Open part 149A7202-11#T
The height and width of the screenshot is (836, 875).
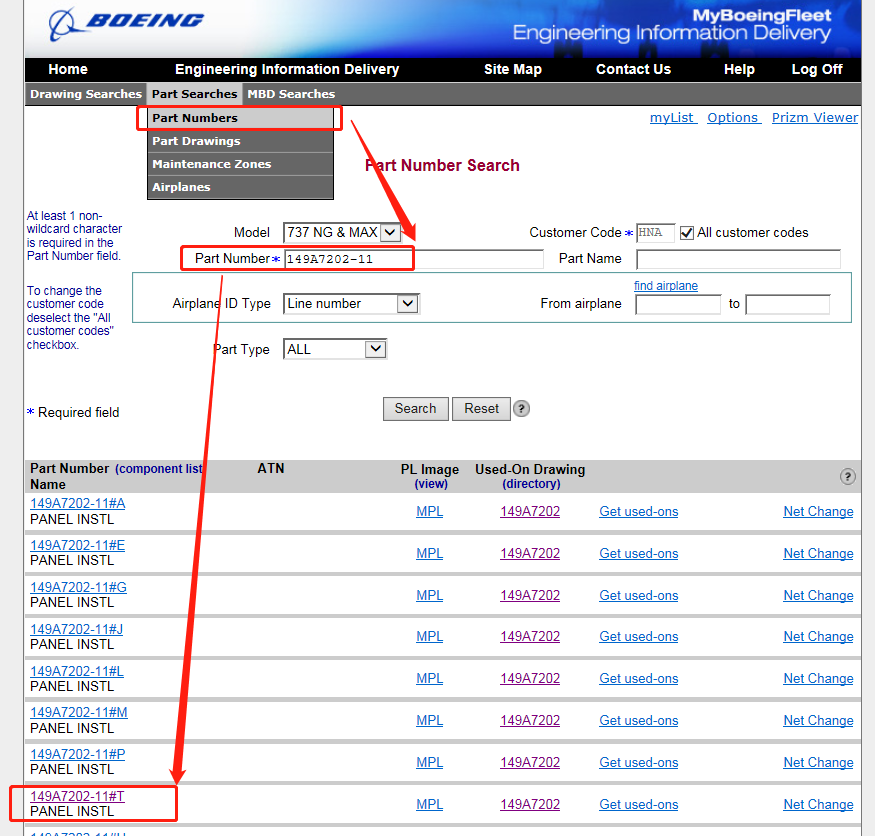coord(78,796)
